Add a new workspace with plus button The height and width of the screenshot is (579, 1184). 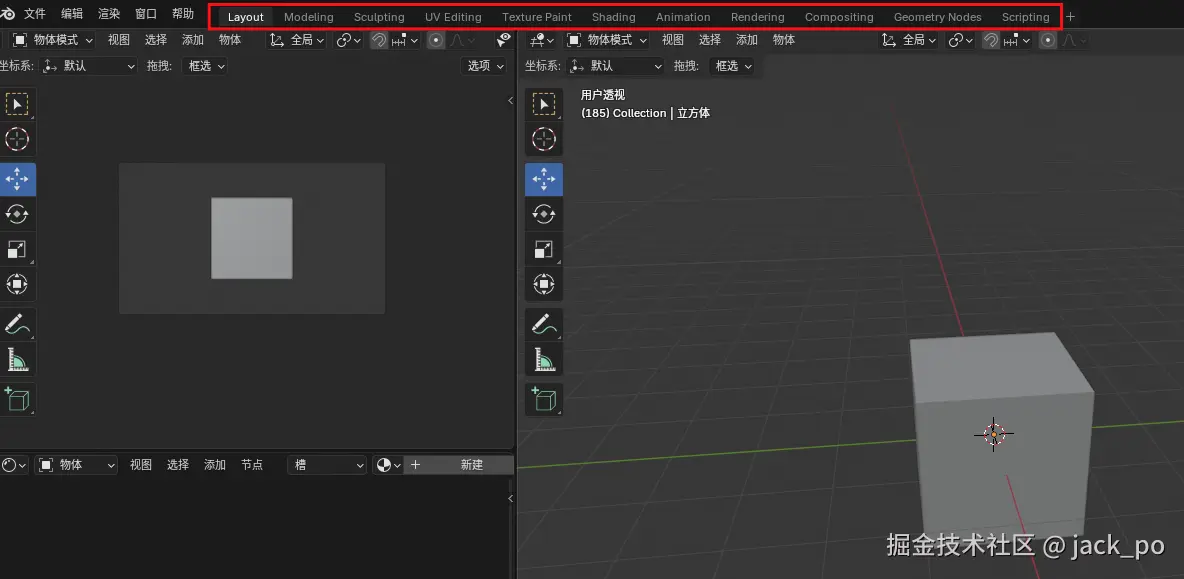tap(1070, 17)
